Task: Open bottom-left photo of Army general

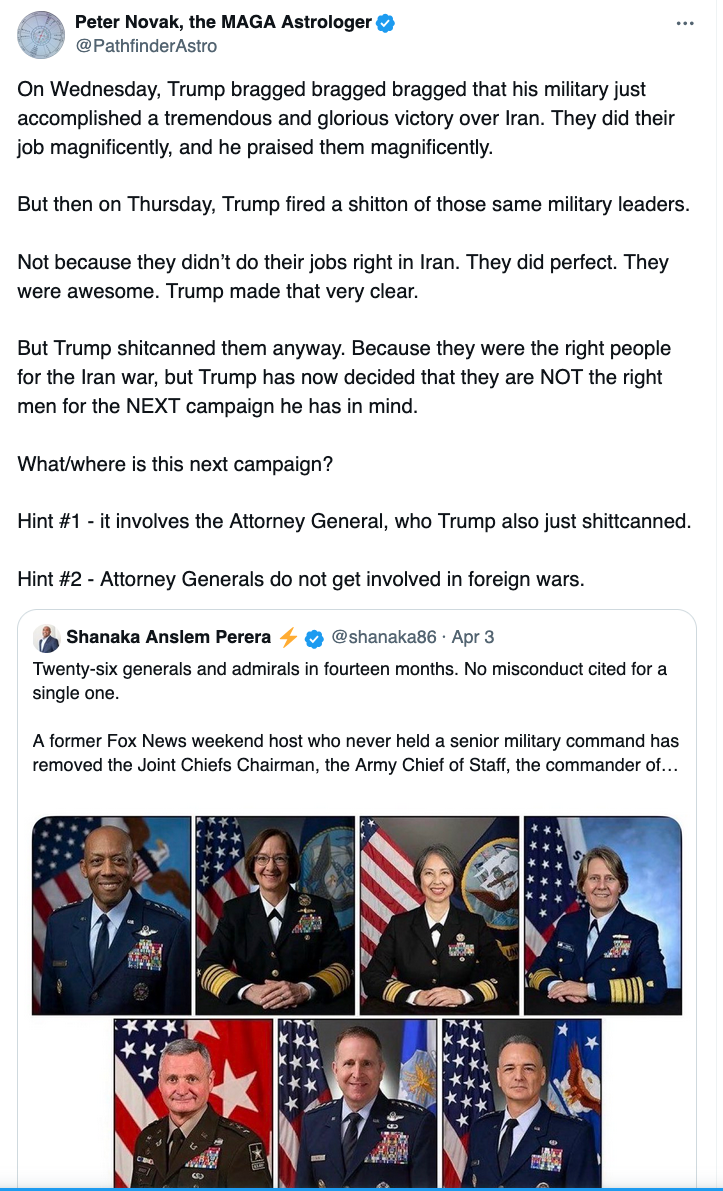Action: [193, 1103]
